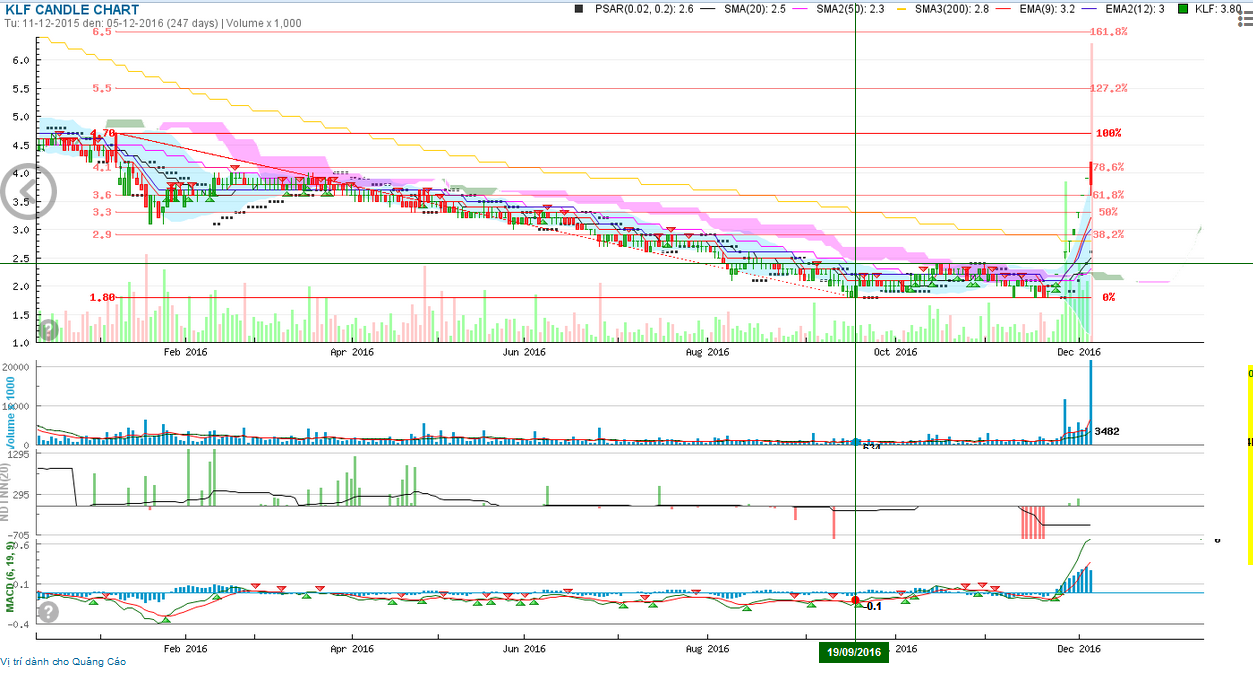The width and height of the screenshot is (1253, 674).
Task: Click the 0% Fibonacci level label
Action: 1108,297
